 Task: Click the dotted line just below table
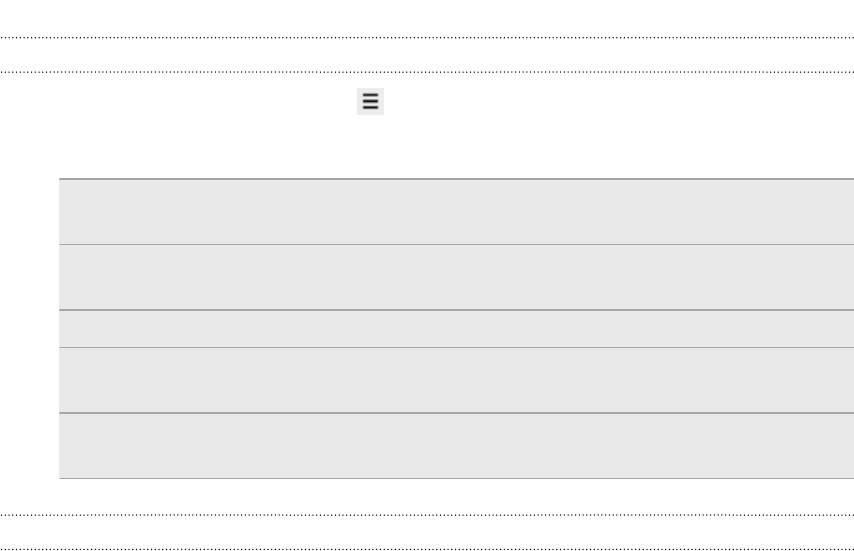pyautogui.click(x=427, y=515)
